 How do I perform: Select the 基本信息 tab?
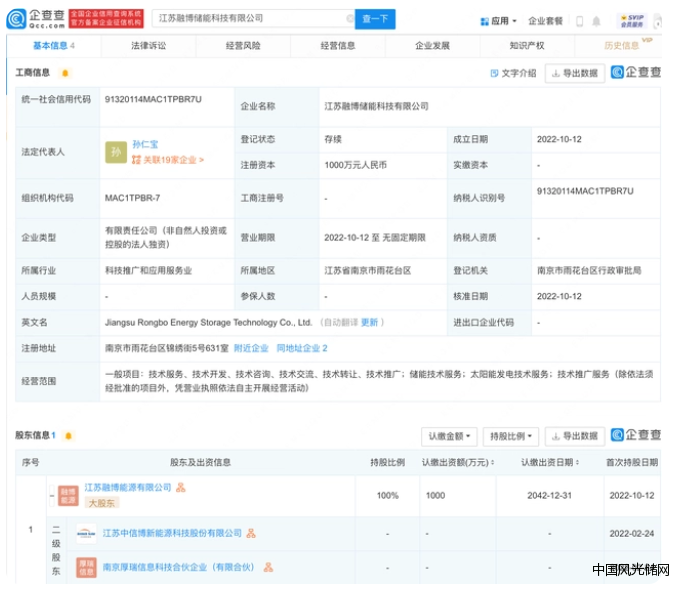(54, 45)
